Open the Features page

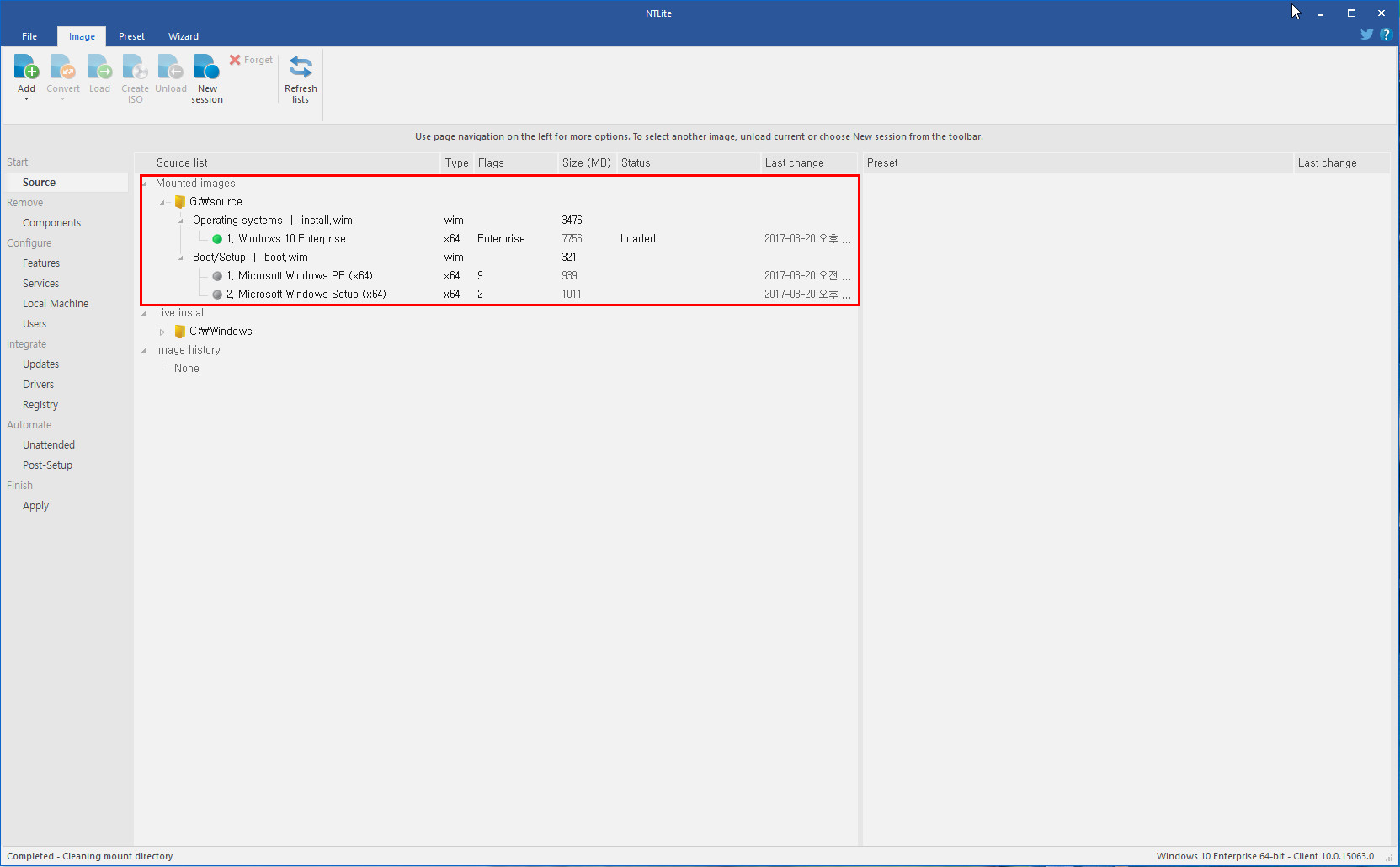(41, 263)
